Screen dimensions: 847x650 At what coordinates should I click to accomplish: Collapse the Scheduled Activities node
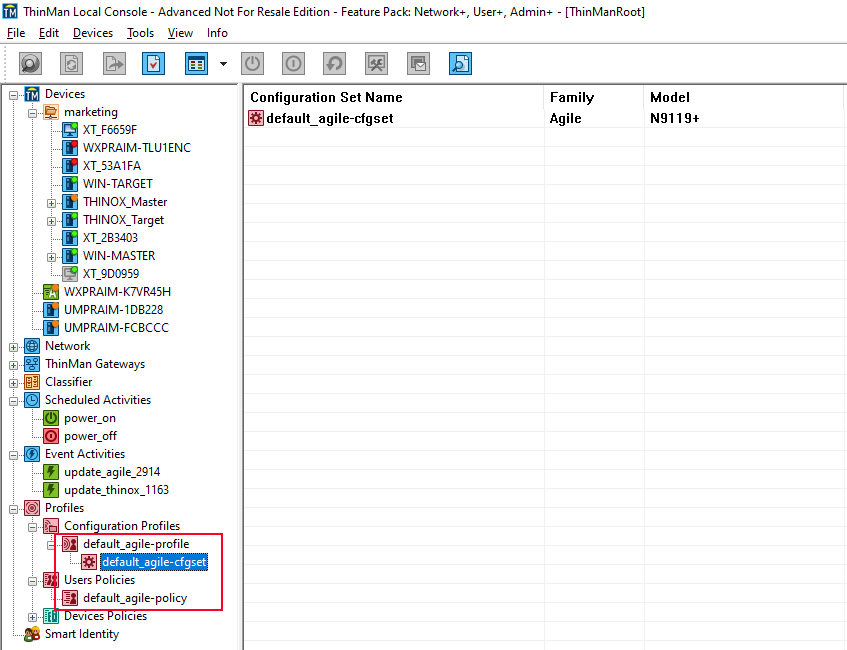point(14,401)
